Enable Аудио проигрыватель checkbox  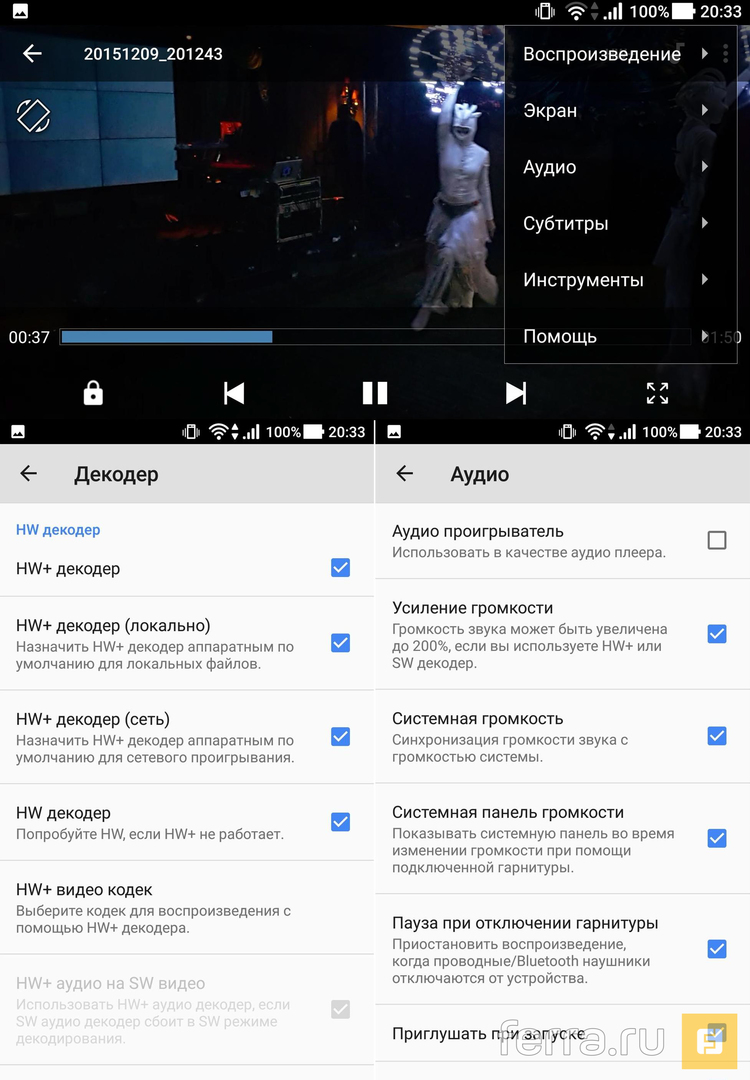[x=717, y=540]
